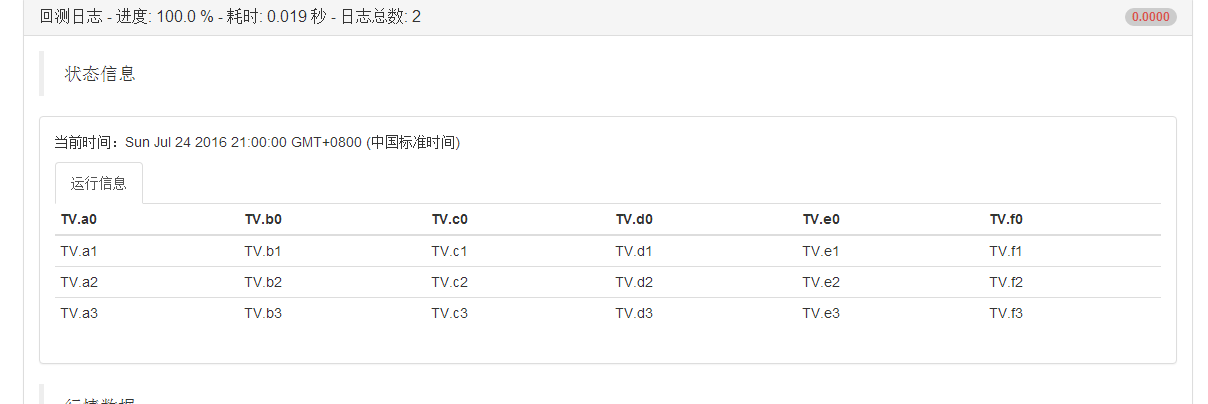Click the 回测日志 panel header text
The height and width of the screenshot is (404, 1208).
point(230,17)
